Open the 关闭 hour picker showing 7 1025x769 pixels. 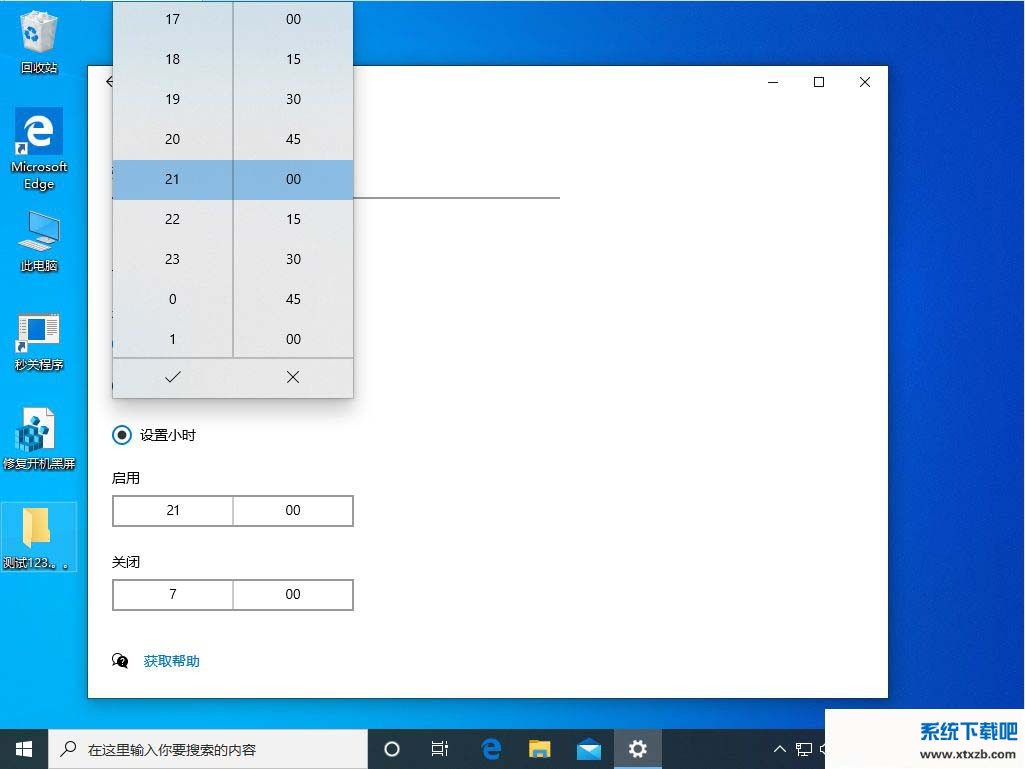click(x=173, y=594)
